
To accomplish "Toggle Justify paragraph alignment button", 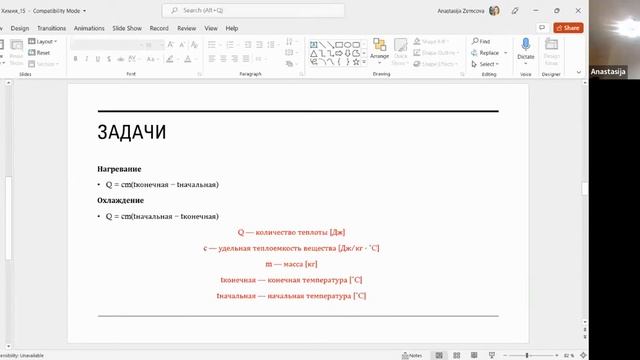I will pos(246,59).
